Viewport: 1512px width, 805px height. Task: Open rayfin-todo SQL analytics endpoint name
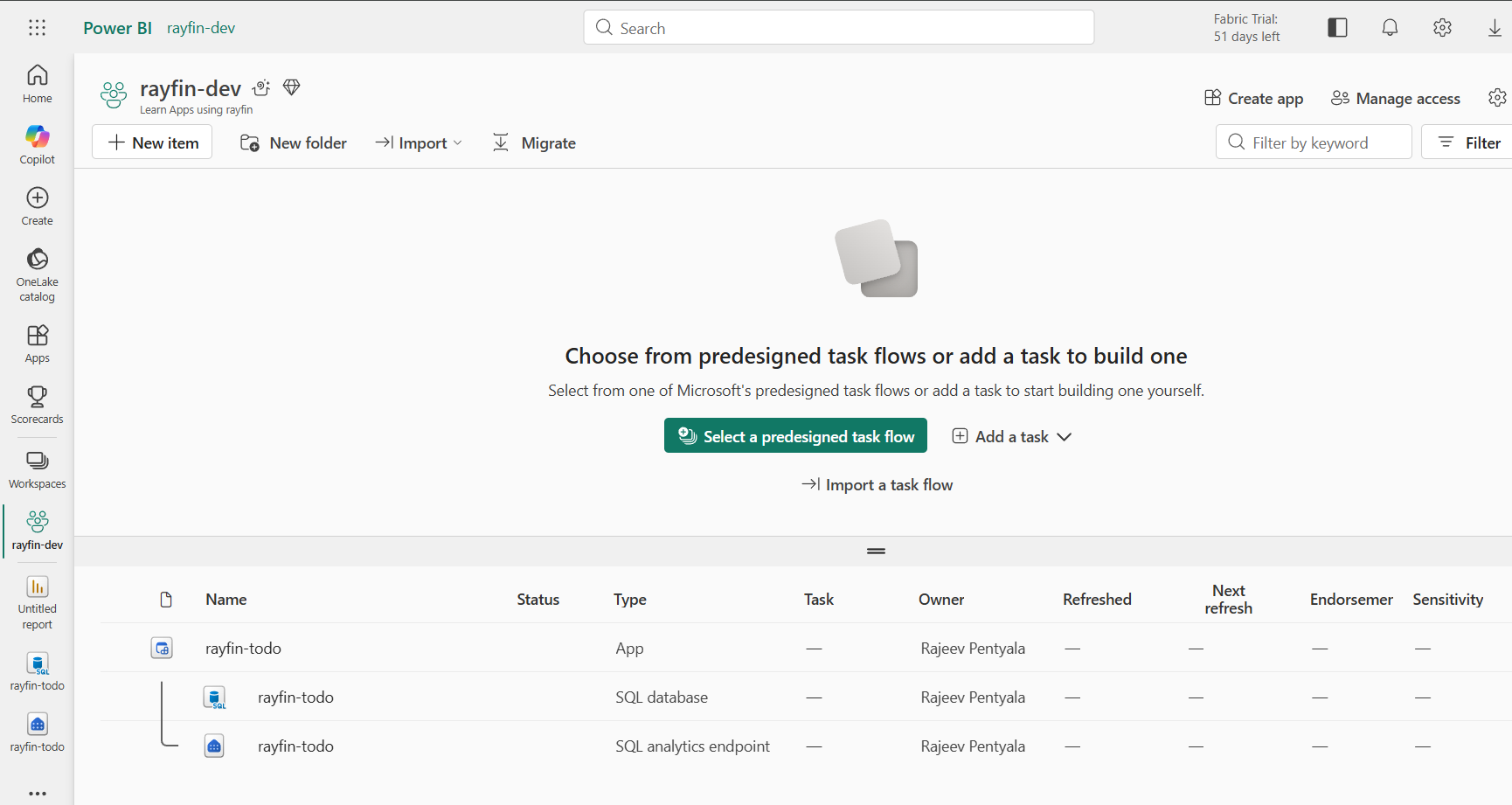295,746
